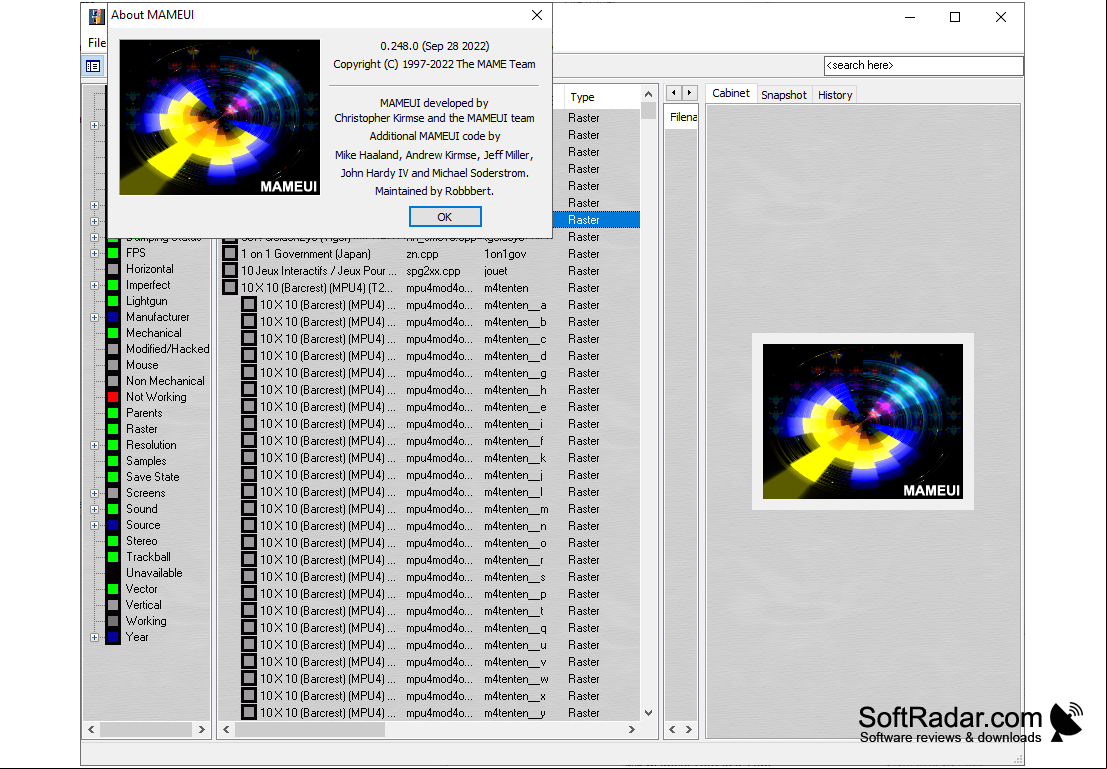Select the Parents folder icon

[113, 413]
